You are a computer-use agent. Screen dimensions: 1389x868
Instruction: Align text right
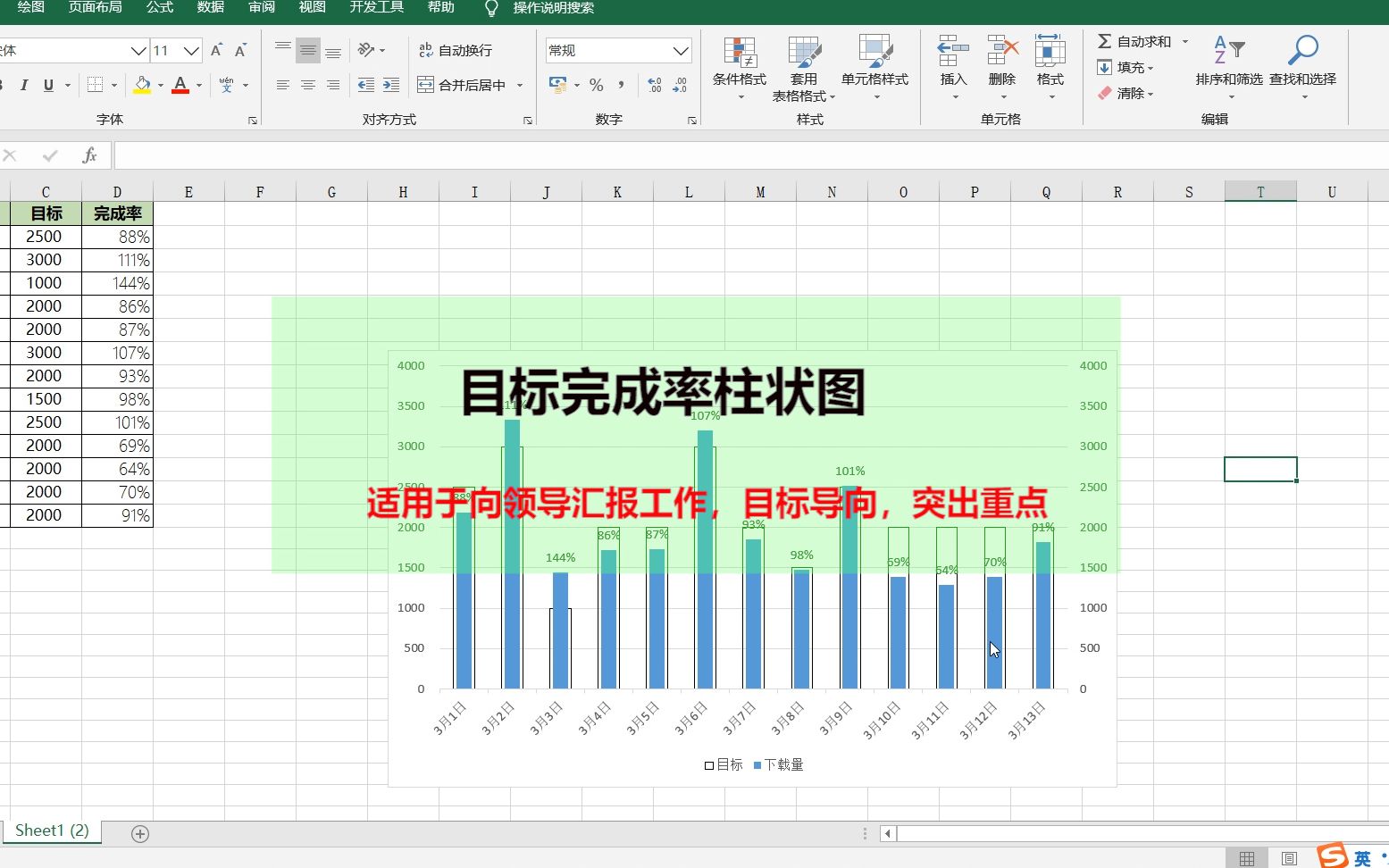point(333,85)
